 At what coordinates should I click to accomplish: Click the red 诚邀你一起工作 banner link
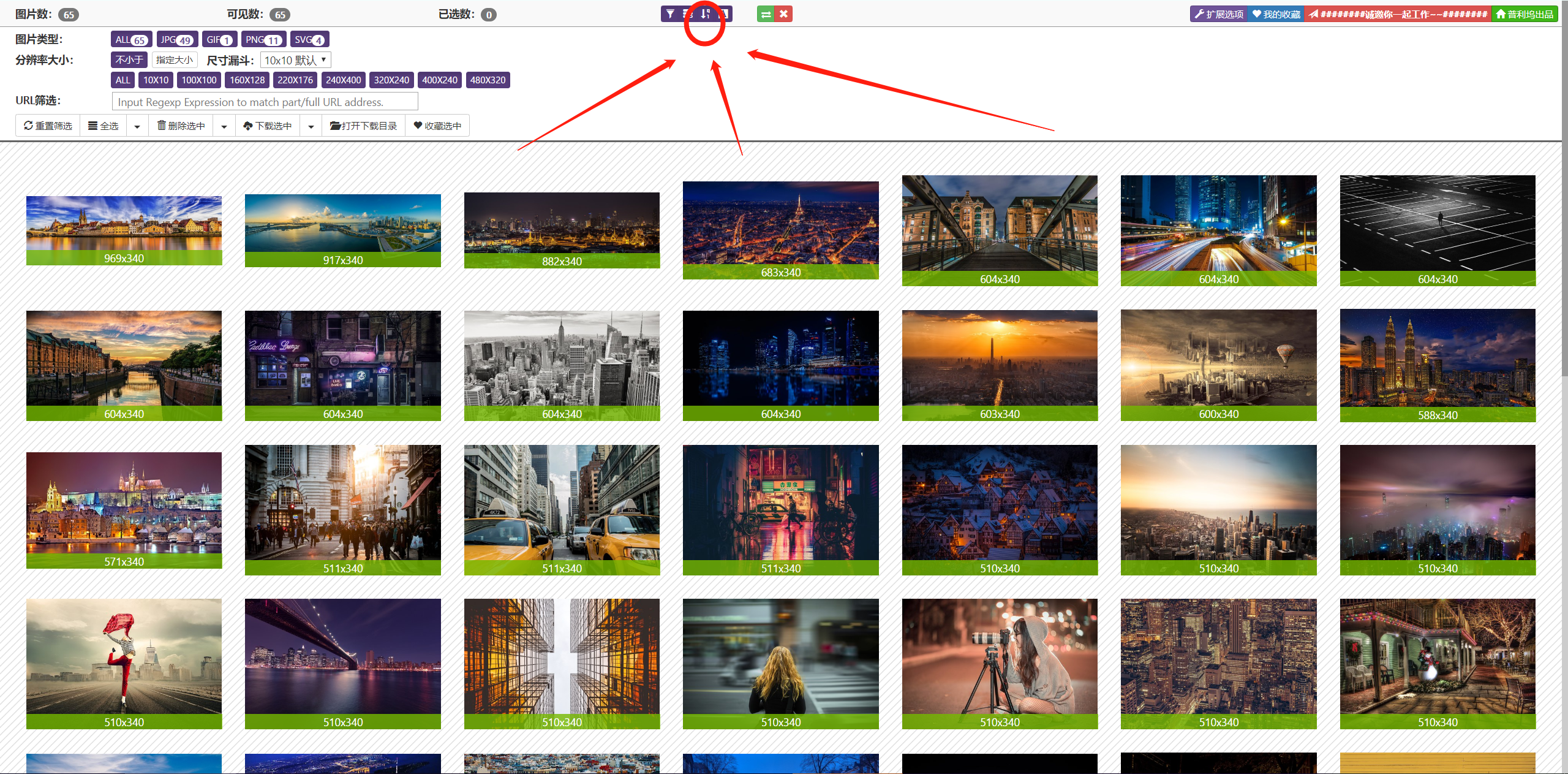1398,14
